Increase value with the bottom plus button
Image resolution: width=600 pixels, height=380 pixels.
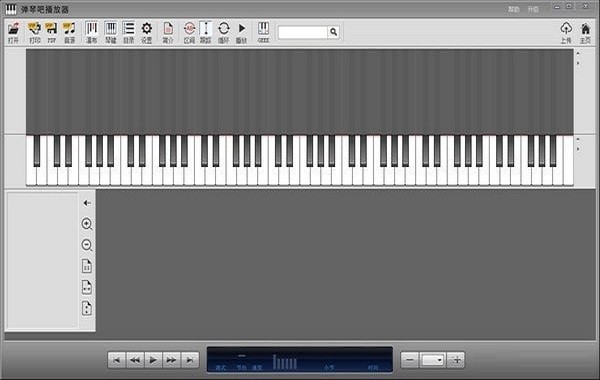click(456, 360)
